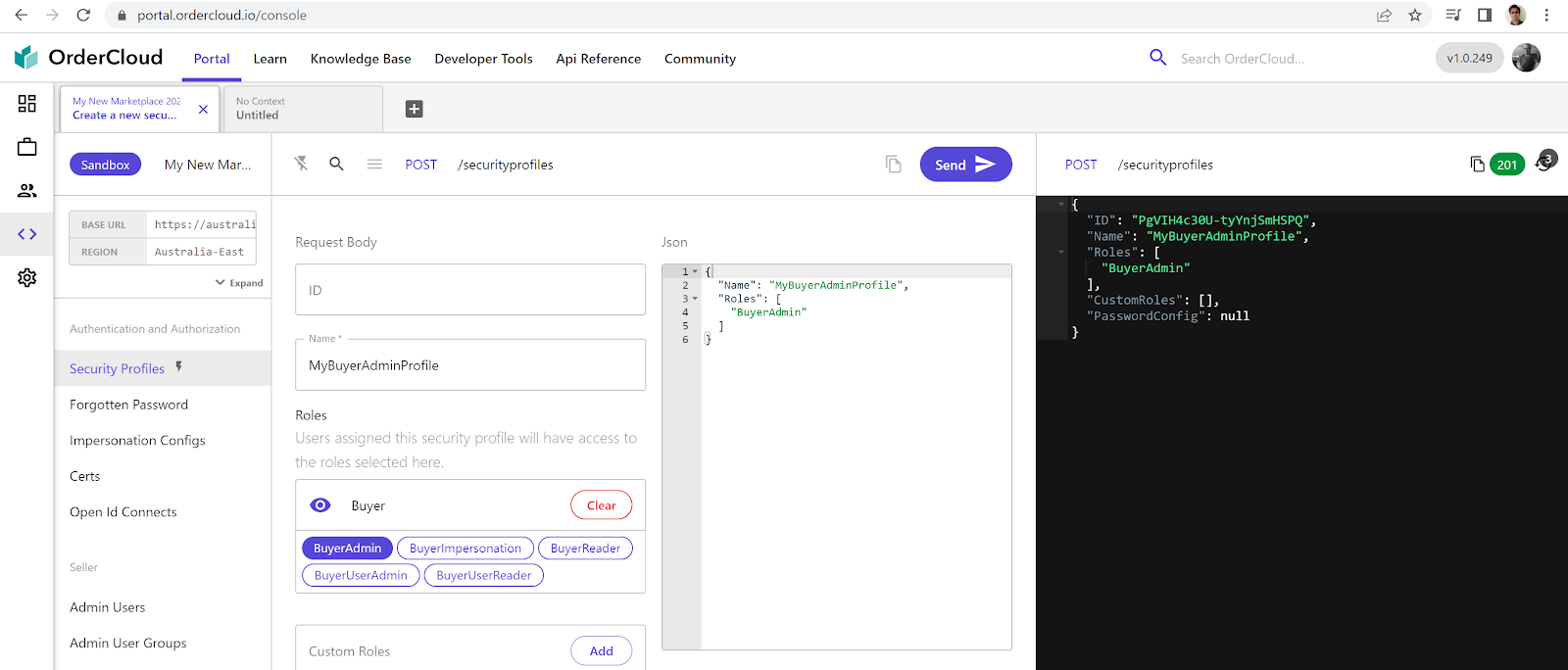Screen dimensions: 1568x670
Task: Click the filter-off icon beside search
Action: pyautogui.click(x=301, y=164)
